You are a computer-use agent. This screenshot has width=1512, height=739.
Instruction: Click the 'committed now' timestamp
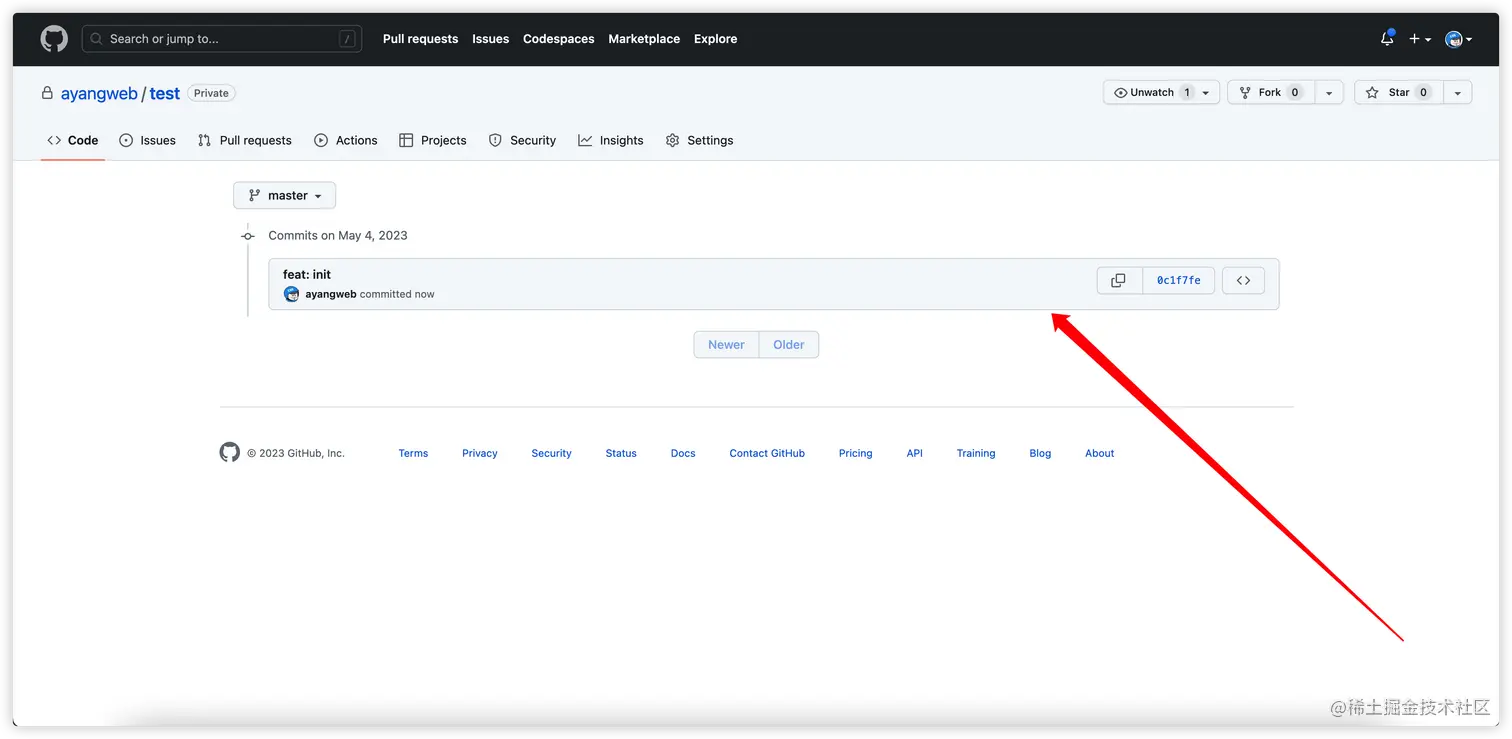[397, 294]
